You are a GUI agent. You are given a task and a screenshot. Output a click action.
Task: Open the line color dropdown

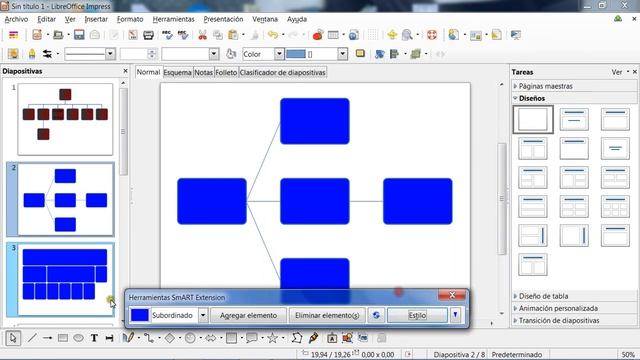(x=214, y=54)
